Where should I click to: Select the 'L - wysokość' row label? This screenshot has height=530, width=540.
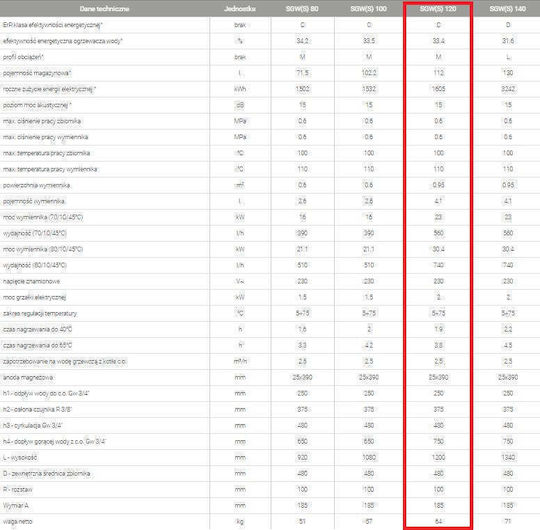pyautogui.click(x=20, y=458)
